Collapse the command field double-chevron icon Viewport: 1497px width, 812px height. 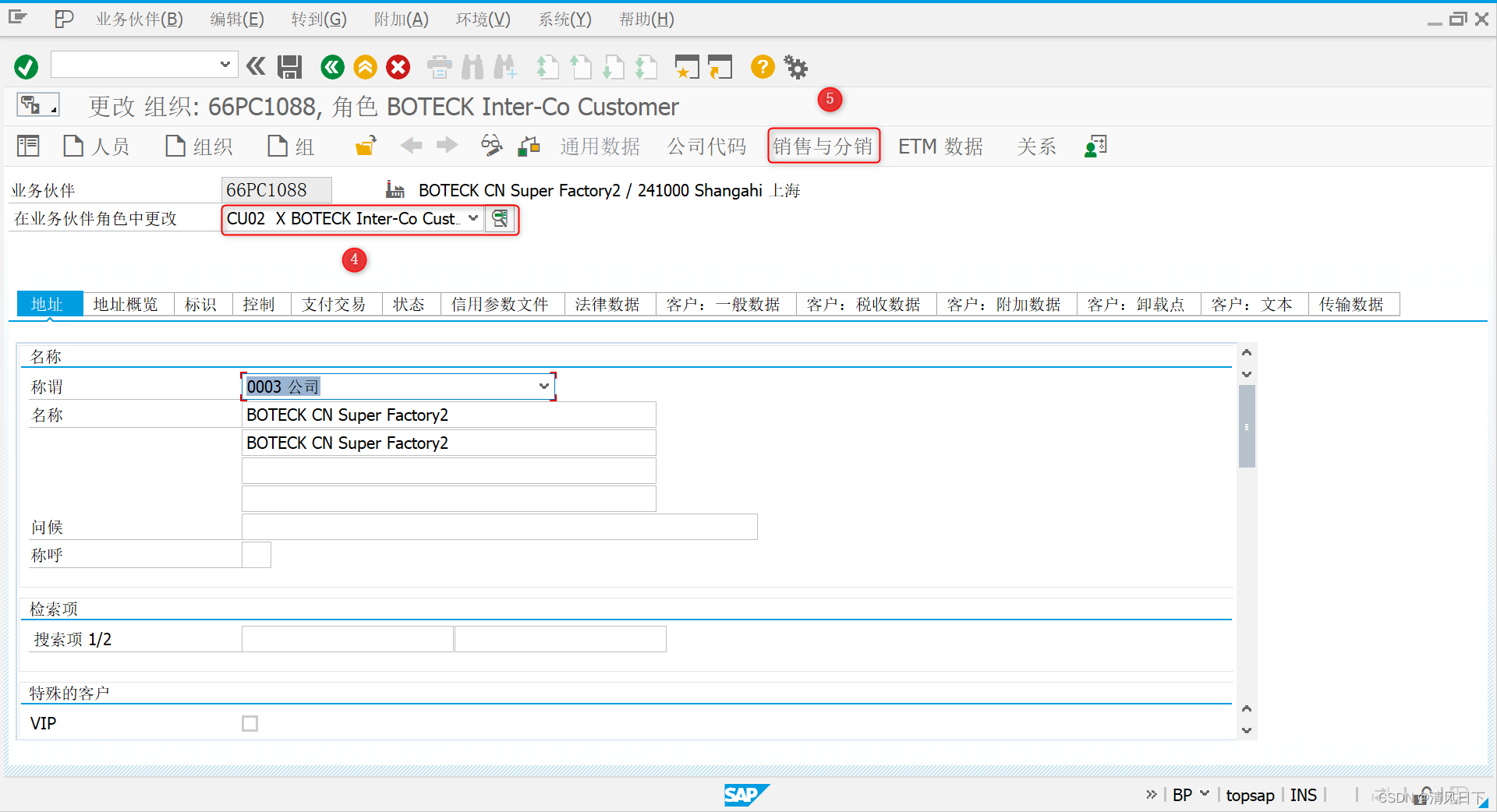point(256,67)
